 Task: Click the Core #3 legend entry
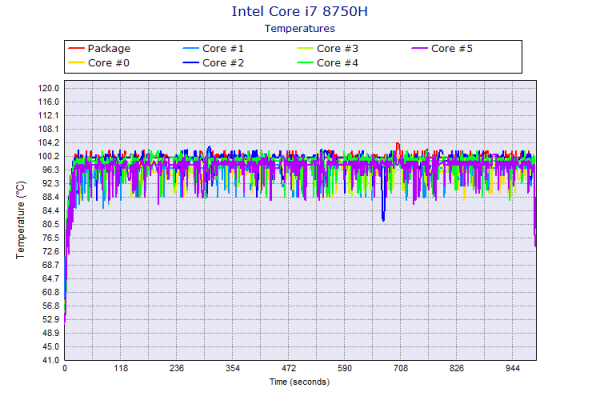point(328,48)
